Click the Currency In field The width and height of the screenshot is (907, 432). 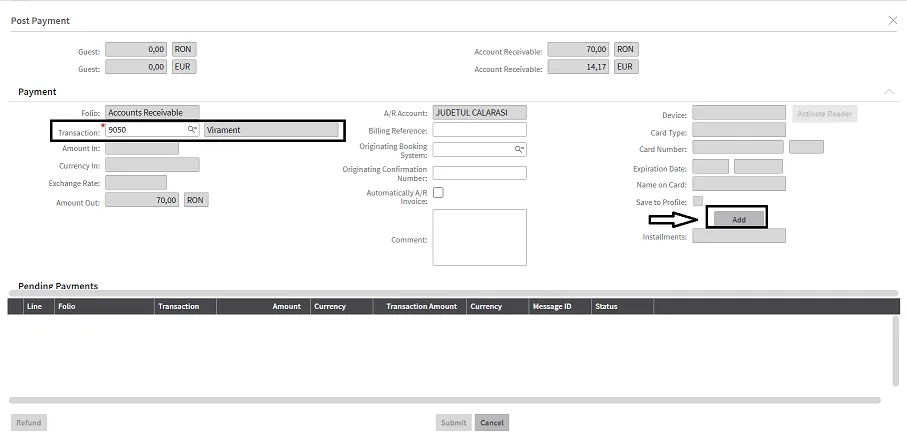coord(153,165)
